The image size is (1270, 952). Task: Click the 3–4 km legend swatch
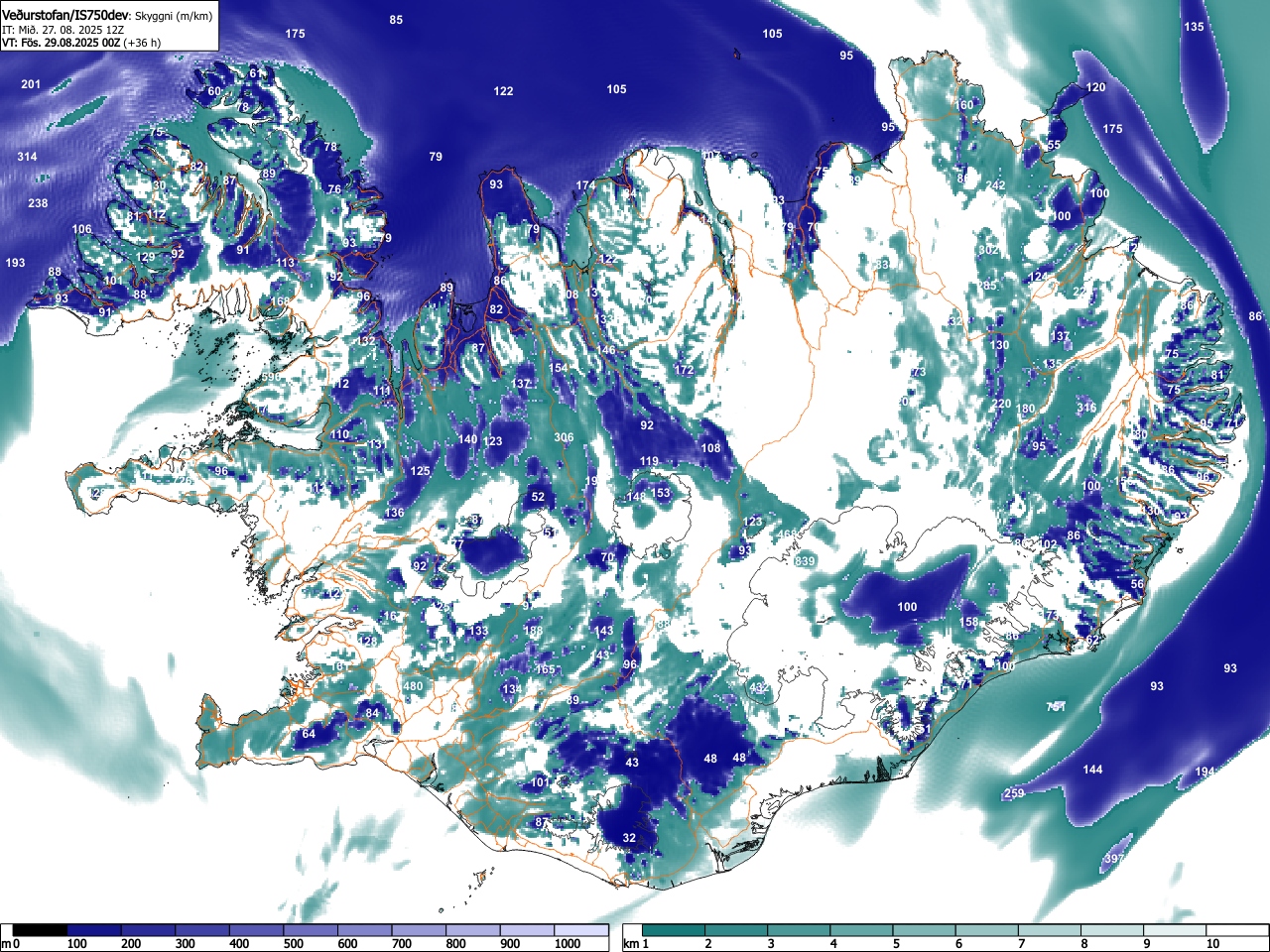pos(801,930)
